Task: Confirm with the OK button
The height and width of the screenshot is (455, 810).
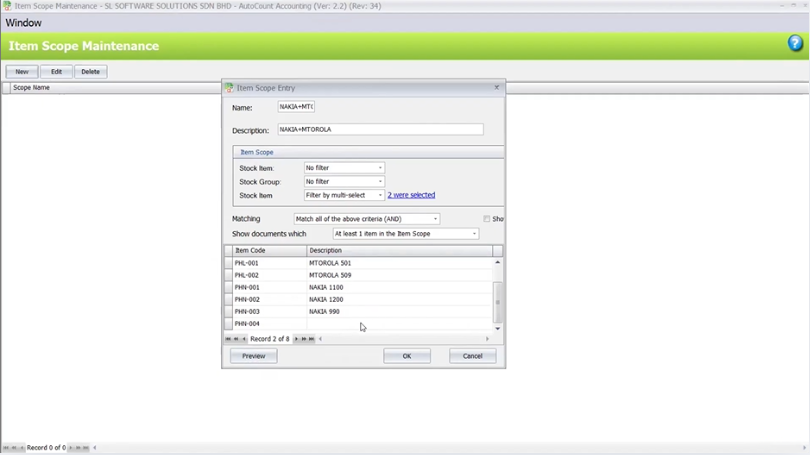Action: (x=407, y=356)
